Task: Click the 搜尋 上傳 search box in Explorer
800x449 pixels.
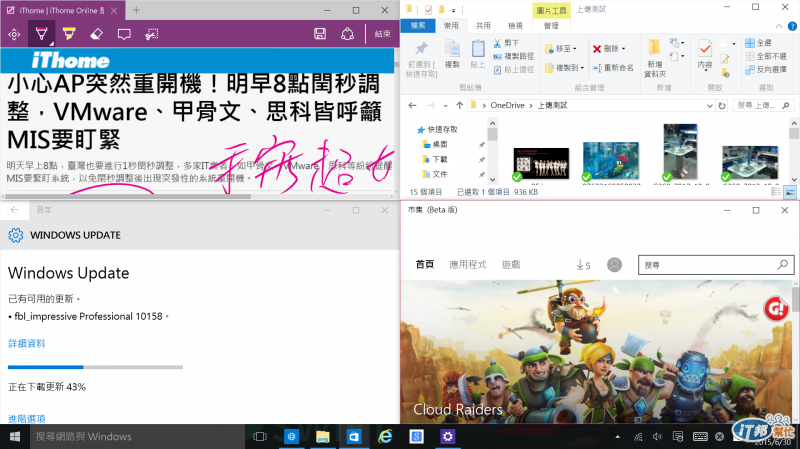Action: click(x=763, y=106)
